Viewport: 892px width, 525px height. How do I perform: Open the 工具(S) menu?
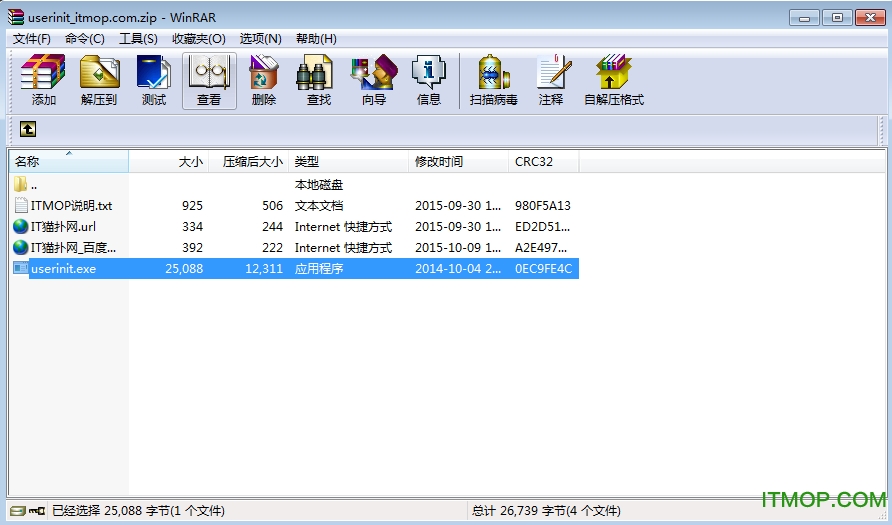(x=138, y=39)
